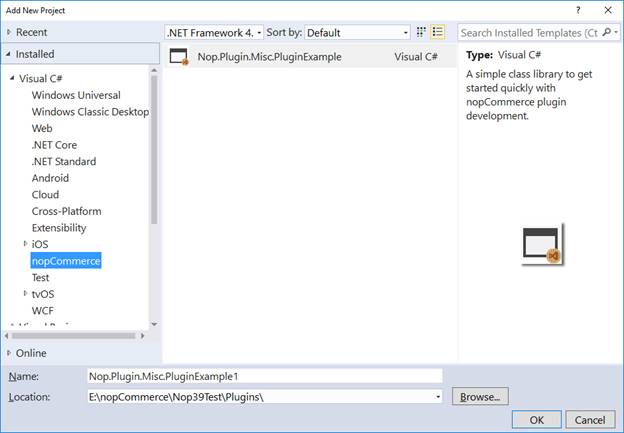Open the help question mark button
The width and height of the screenshot is (624, 433).
(578, 11)
